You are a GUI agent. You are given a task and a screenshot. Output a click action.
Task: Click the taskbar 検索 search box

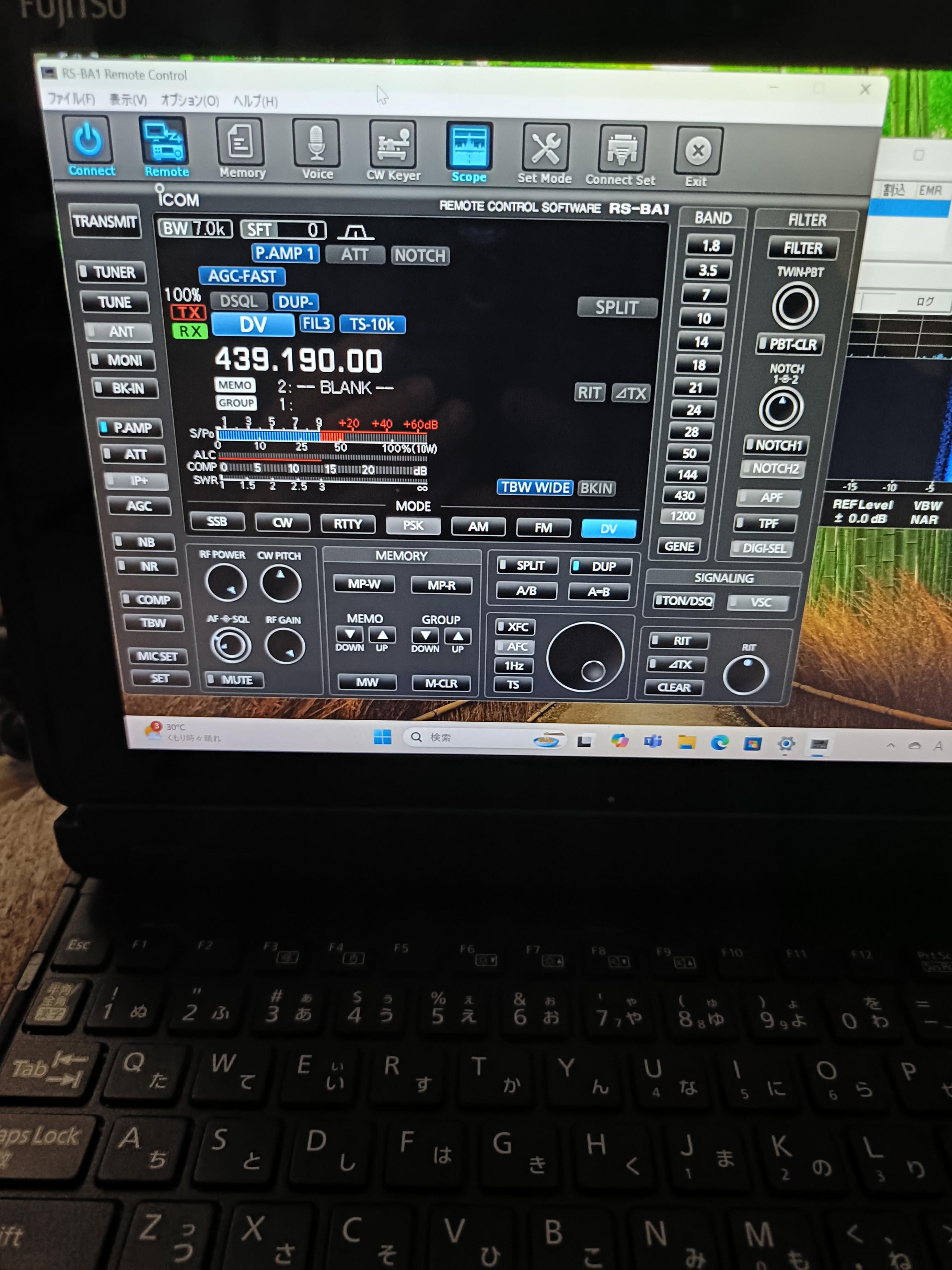click(x=485, y=739)
